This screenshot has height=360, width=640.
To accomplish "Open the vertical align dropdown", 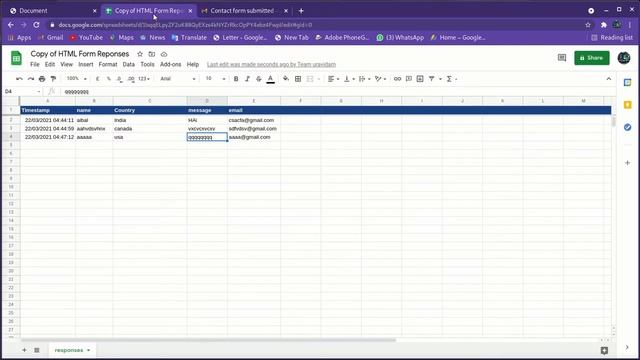I will (x=348, y=79).
